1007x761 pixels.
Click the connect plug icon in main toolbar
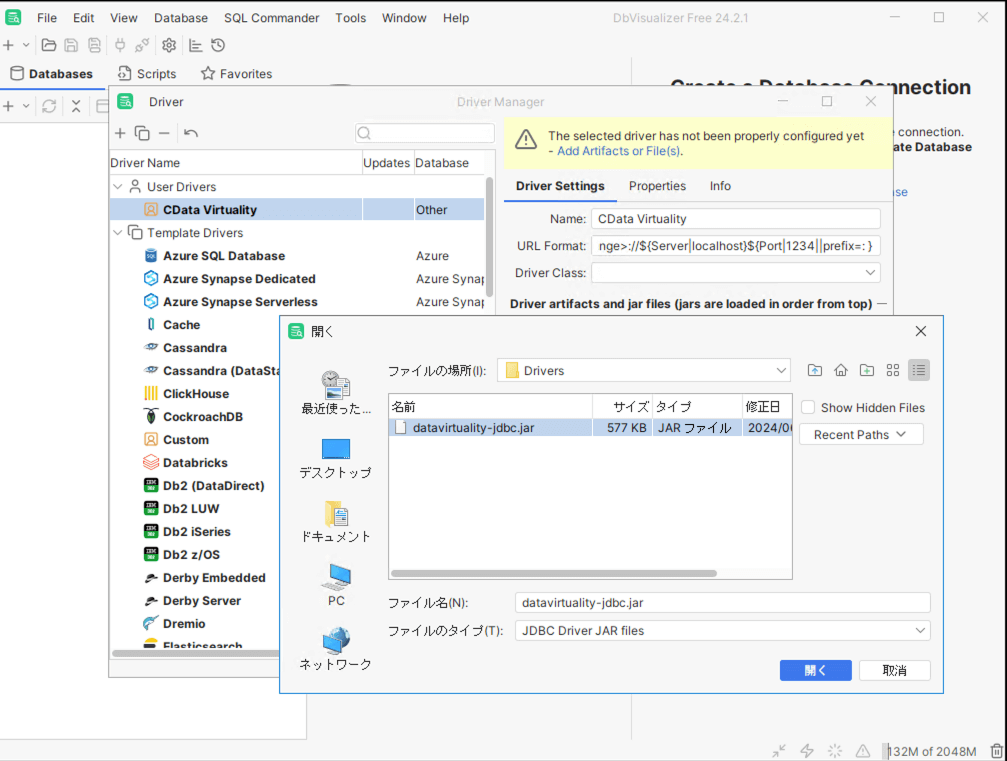[120, 45]
